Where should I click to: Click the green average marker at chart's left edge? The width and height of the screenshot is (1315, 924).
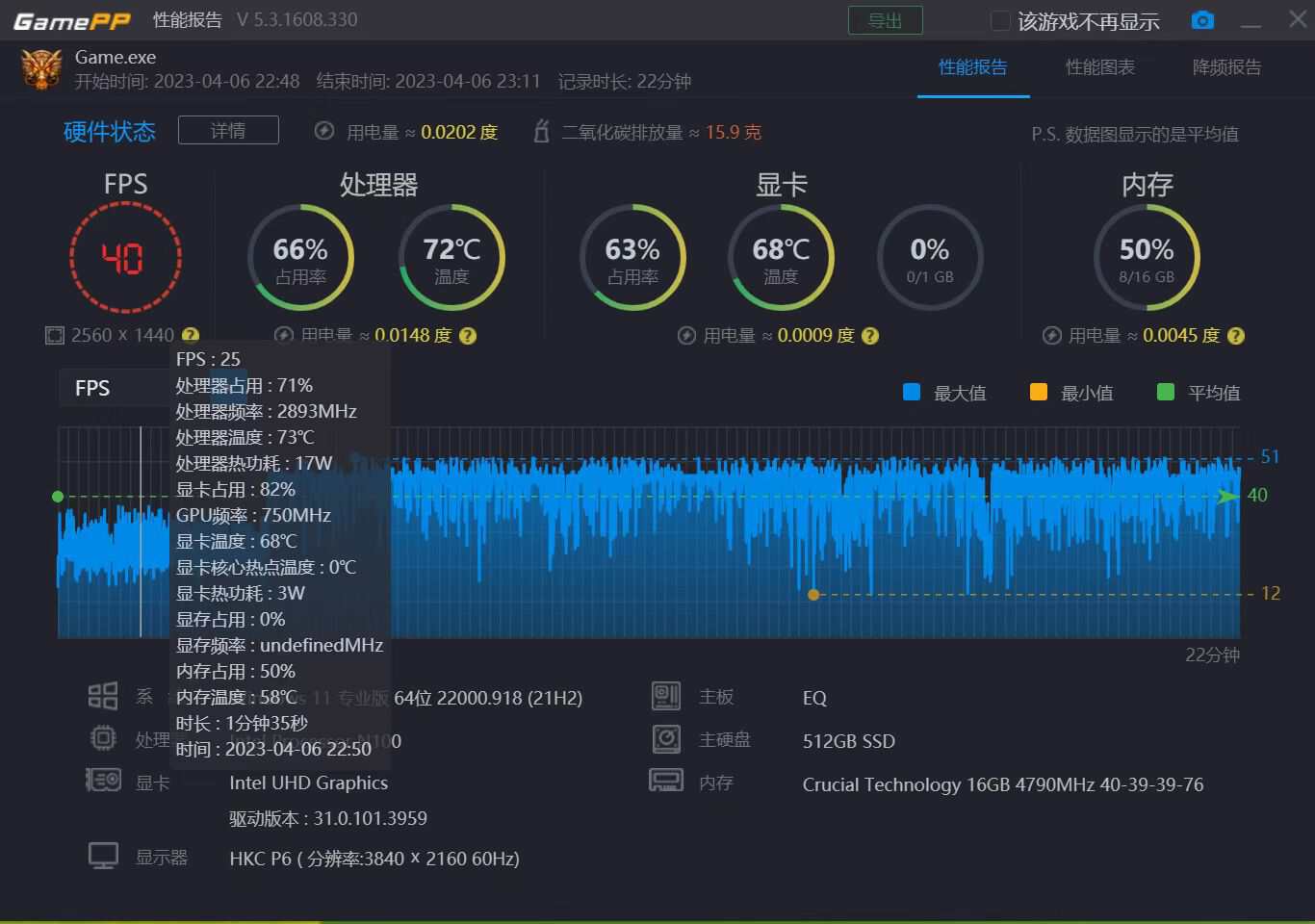58,497
